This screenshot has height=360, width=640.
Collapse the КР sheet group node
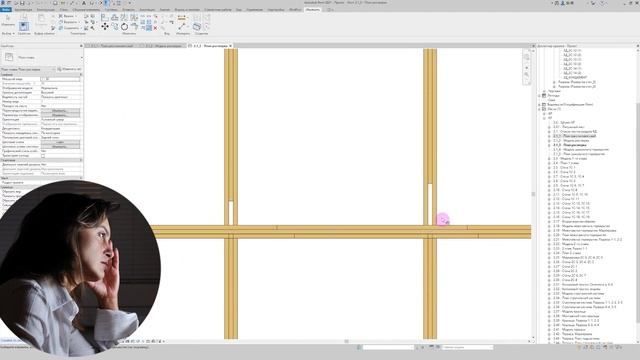click(544, 118)
